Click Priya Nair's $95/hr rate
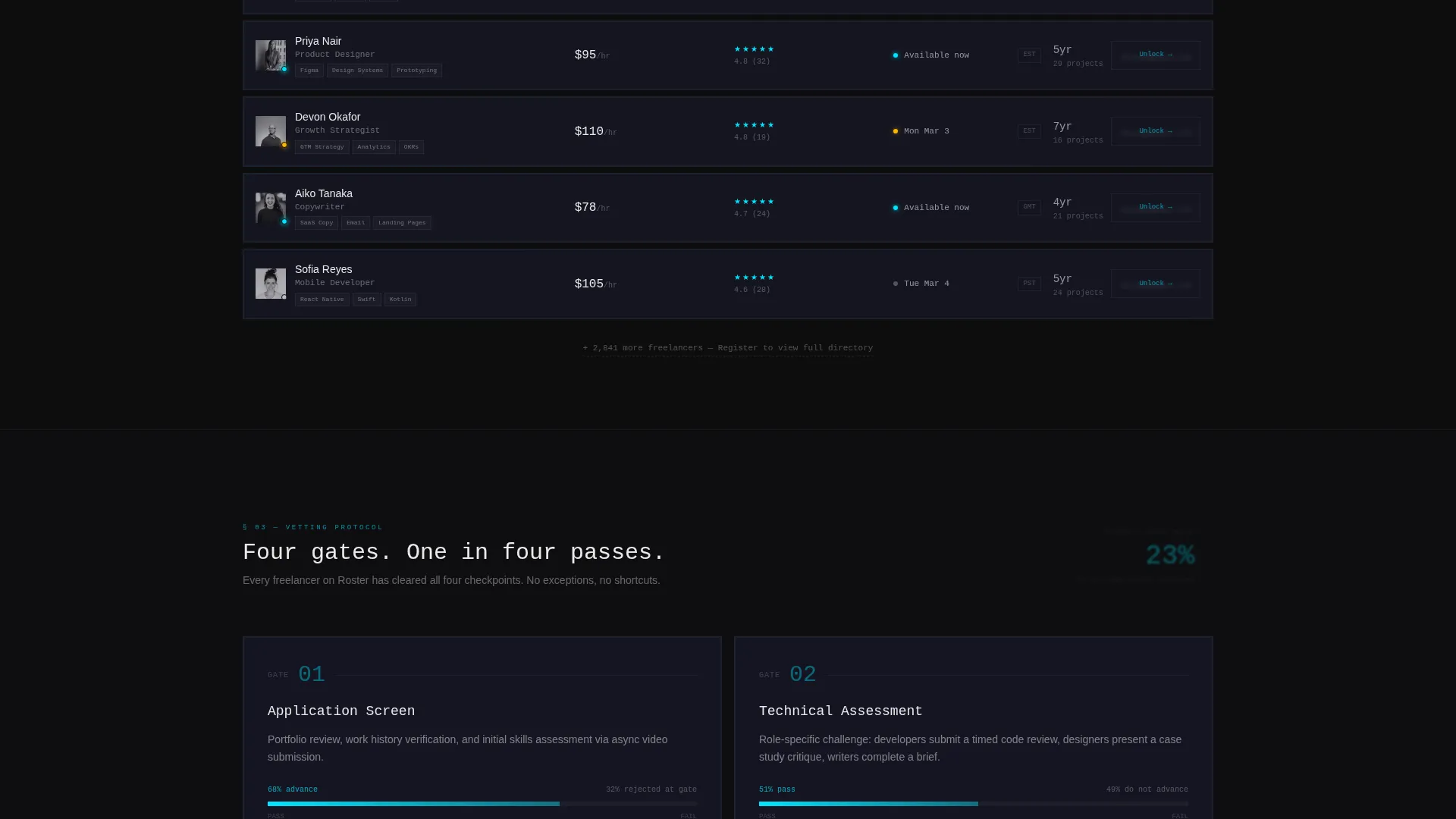Viewport: 1456px width, 819px height. [592, 55]
